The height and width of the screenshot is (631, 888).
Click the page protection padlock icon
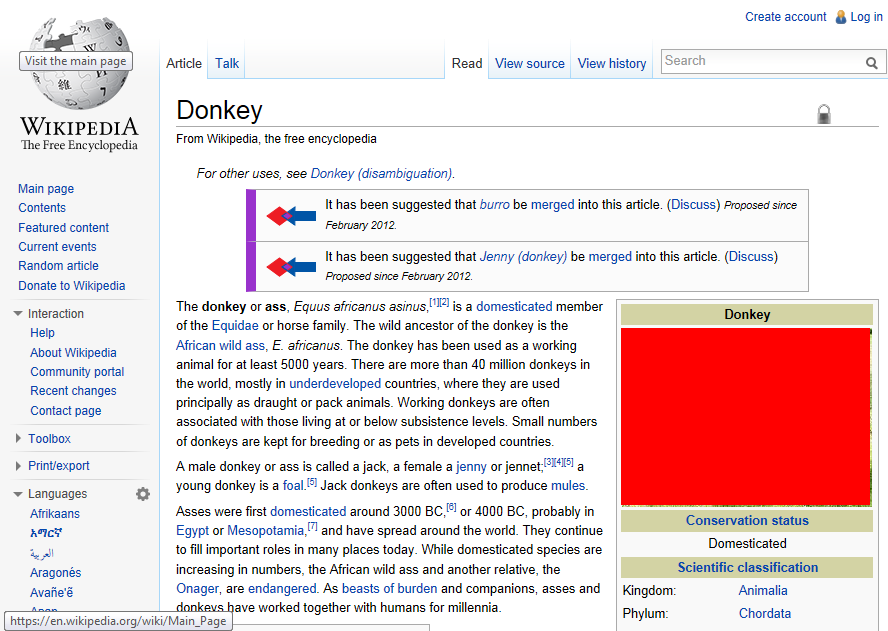824,114
